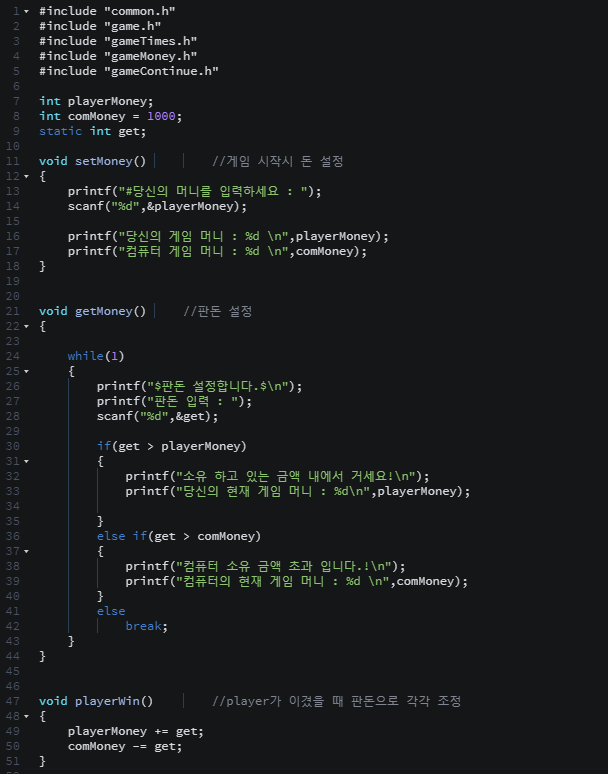Collapse else-if block fold at line 37
The height and width of the screenshot is (774, 608).
tap(26, 551)
